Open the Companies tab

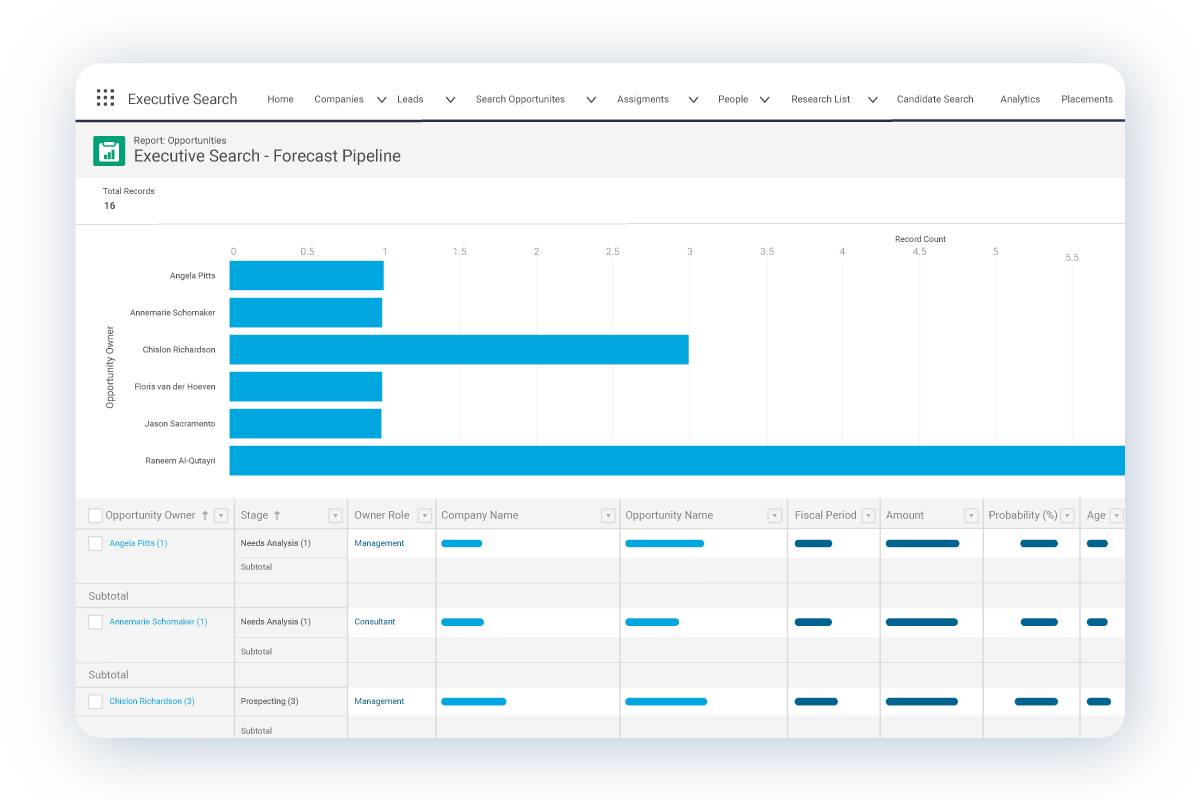(339, 100)
